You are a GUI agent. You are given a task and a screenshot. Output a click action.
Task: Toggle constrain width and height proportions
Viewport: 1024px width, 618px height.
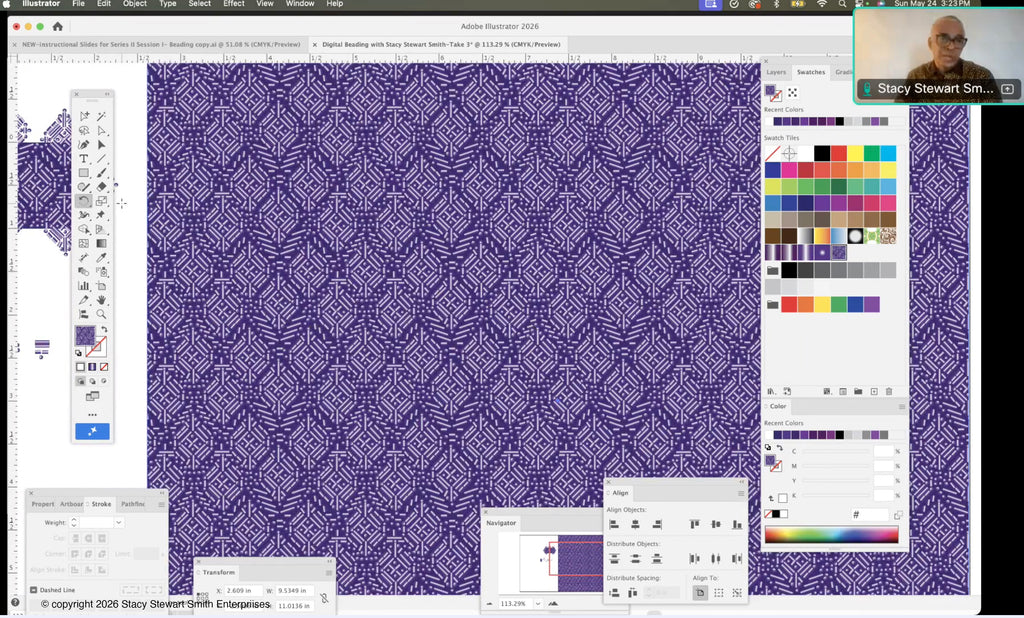point(324,598)
